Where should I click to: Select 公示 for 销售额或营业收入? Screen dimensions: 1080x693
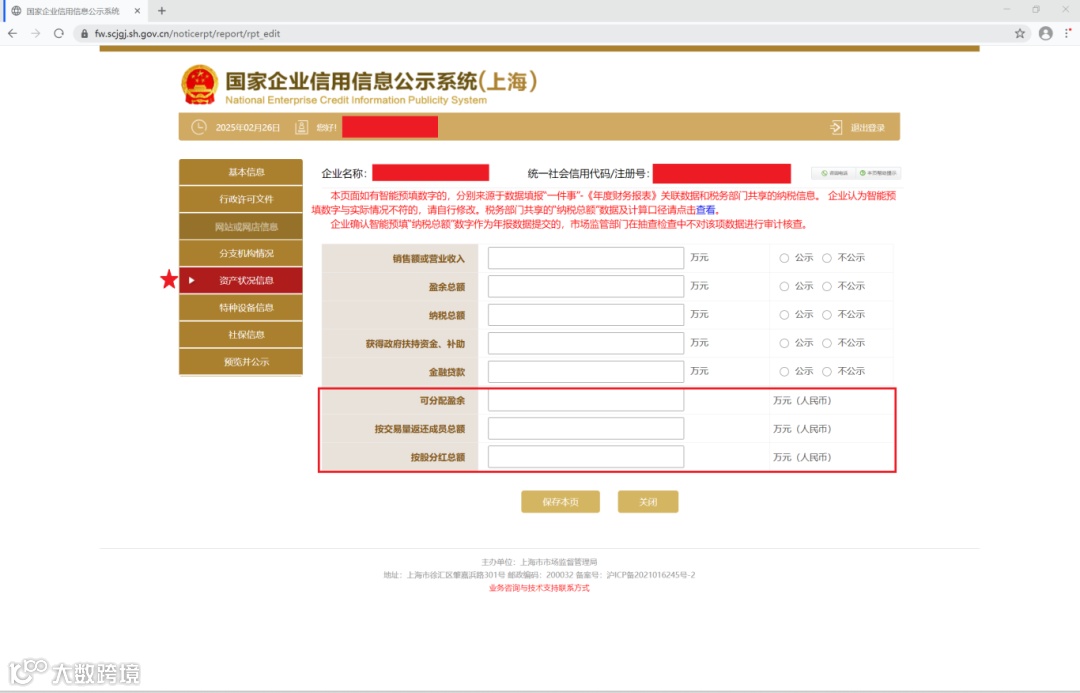click(x=784, y=258)
